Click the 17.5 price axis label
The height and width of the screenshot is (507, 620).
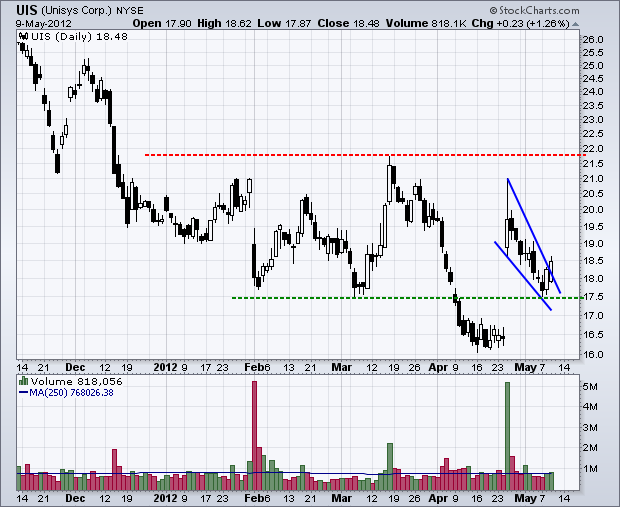pyautogui.click(x=593, y=297)
